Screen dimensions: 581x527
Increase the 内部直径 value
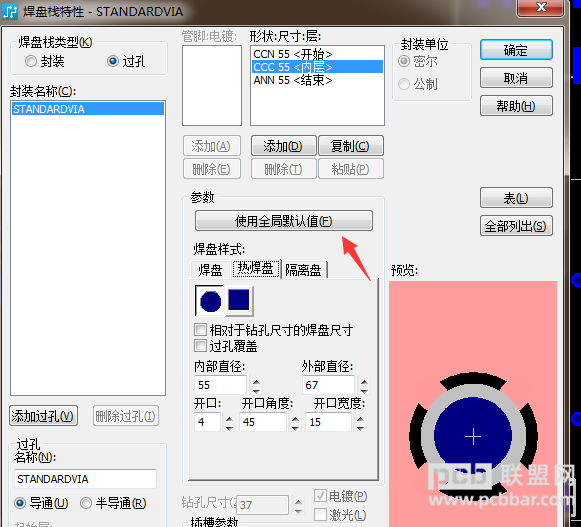tap(256, 381)
